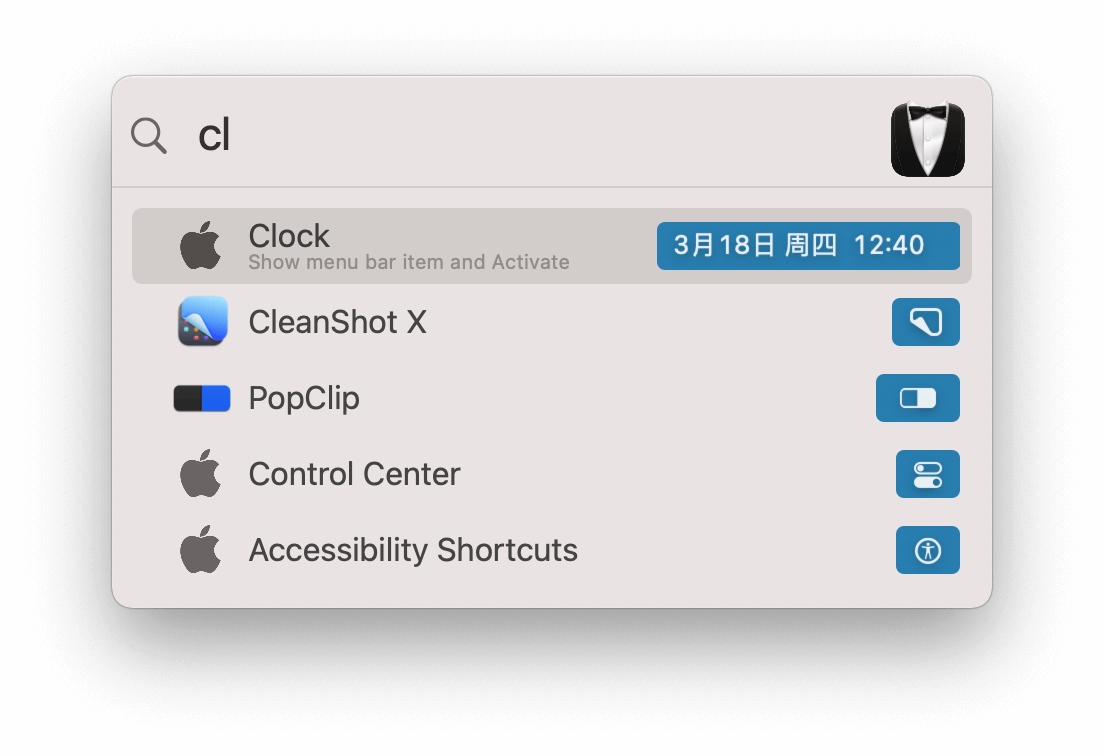Click the Clock title text
1104x756 pixels.
pos(289,236)
